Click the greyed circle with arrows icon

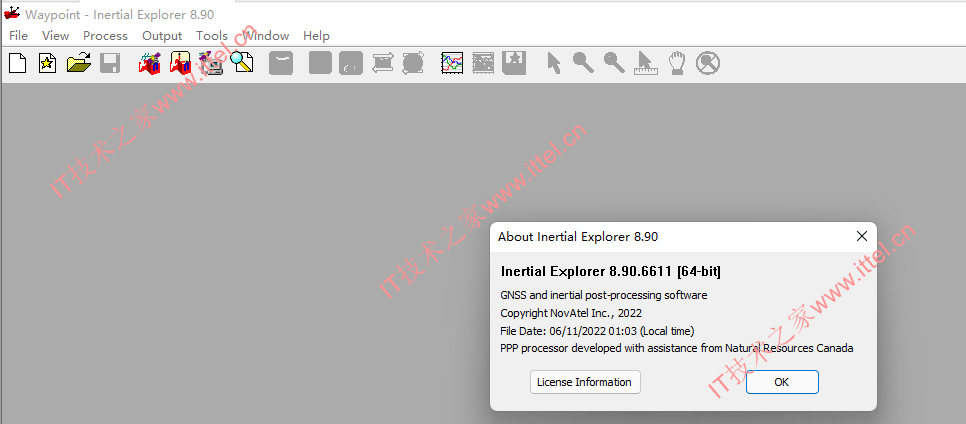(413, 63)
